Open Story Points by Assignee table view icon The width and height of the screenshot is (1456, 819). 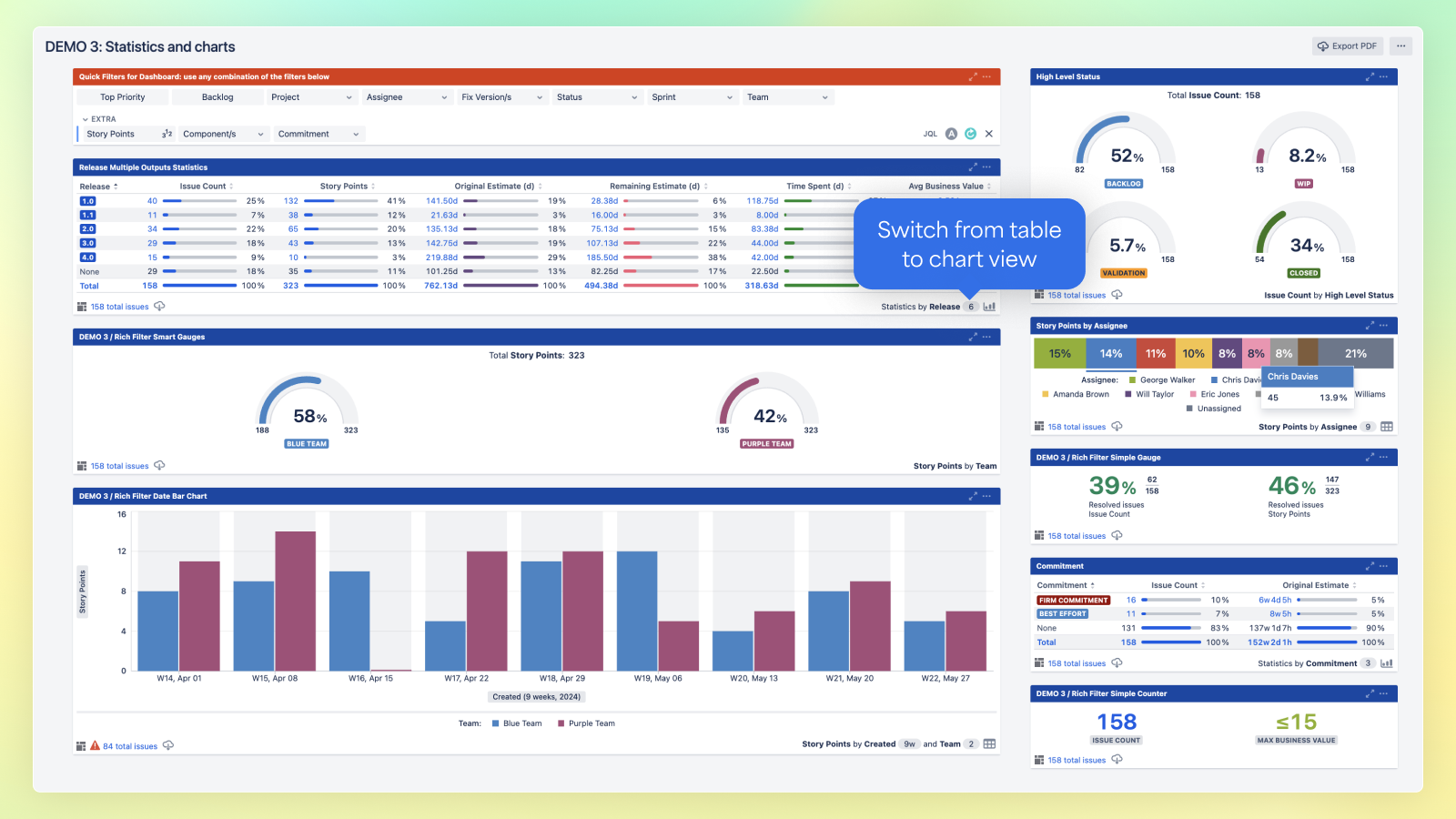point(1387,426)
